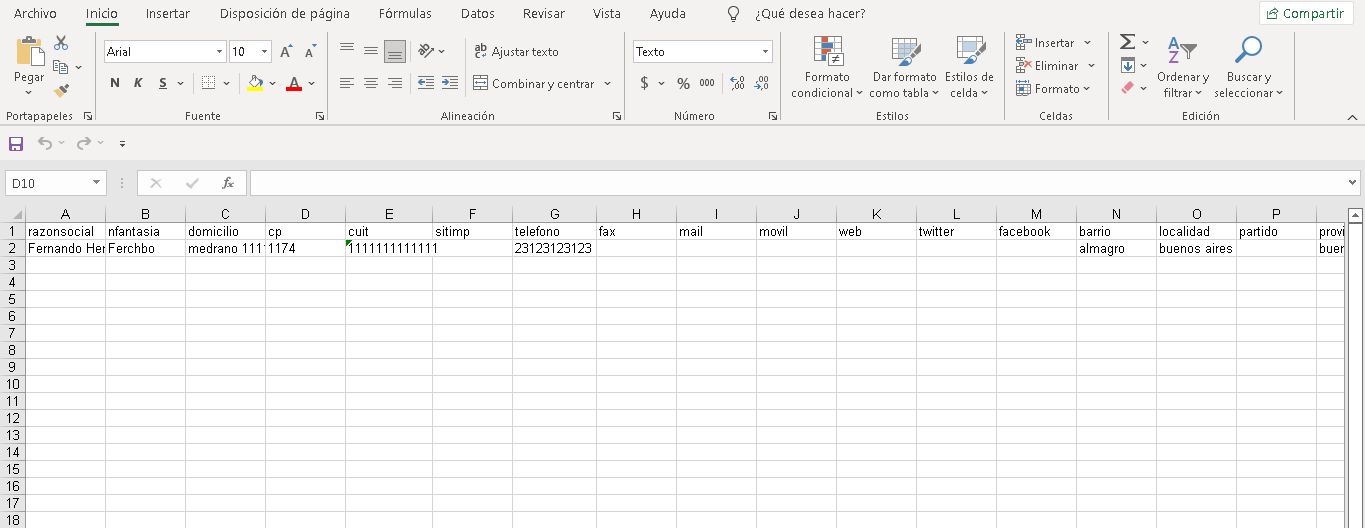This screenshot has height=528, width=1365.
Task: Toggle bold formatting with N button
Action: pos(115,84)
